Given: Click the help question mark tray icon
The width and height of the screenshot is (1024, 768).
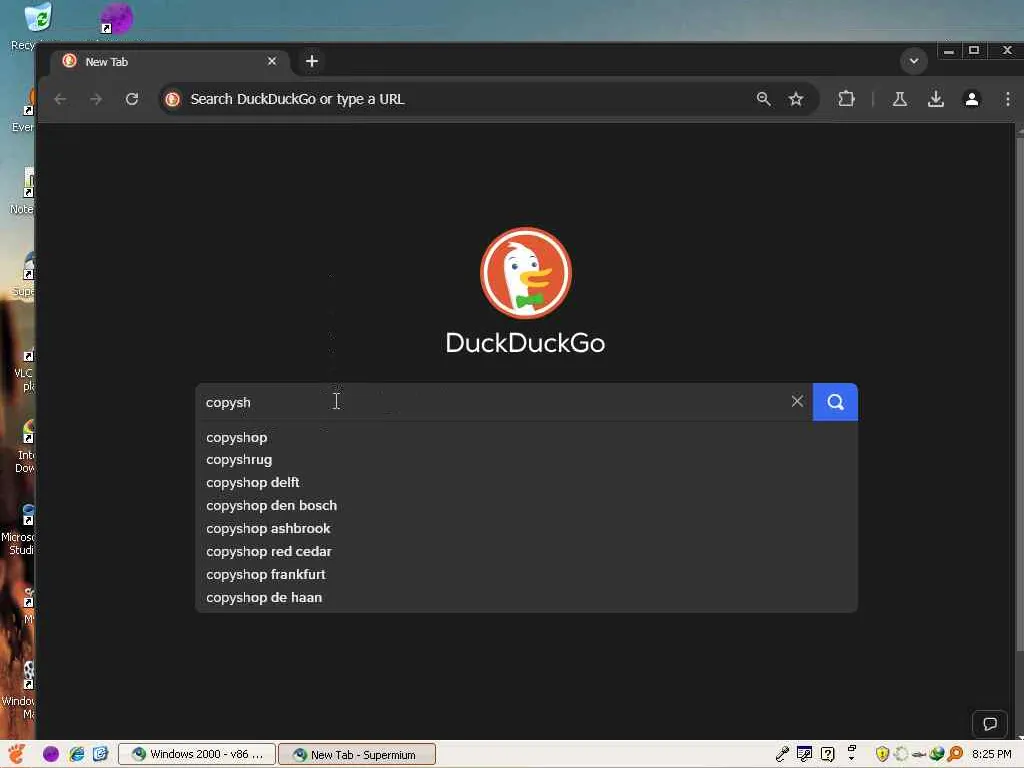Looking at the screenshot, I should coord(827,754).
